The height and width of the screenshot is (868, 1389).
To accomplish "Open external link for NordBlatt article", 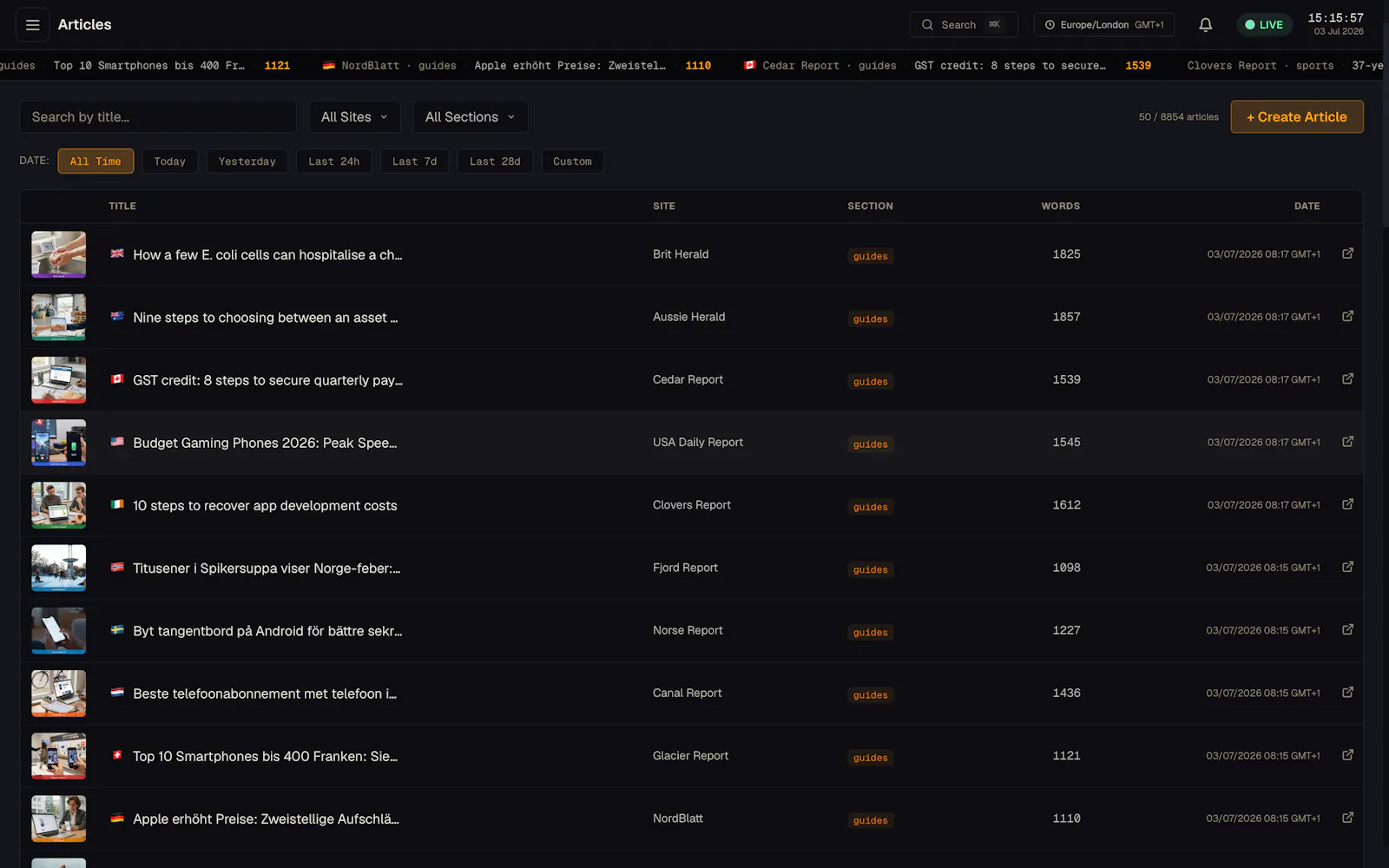I will [x=1347, y=818].
